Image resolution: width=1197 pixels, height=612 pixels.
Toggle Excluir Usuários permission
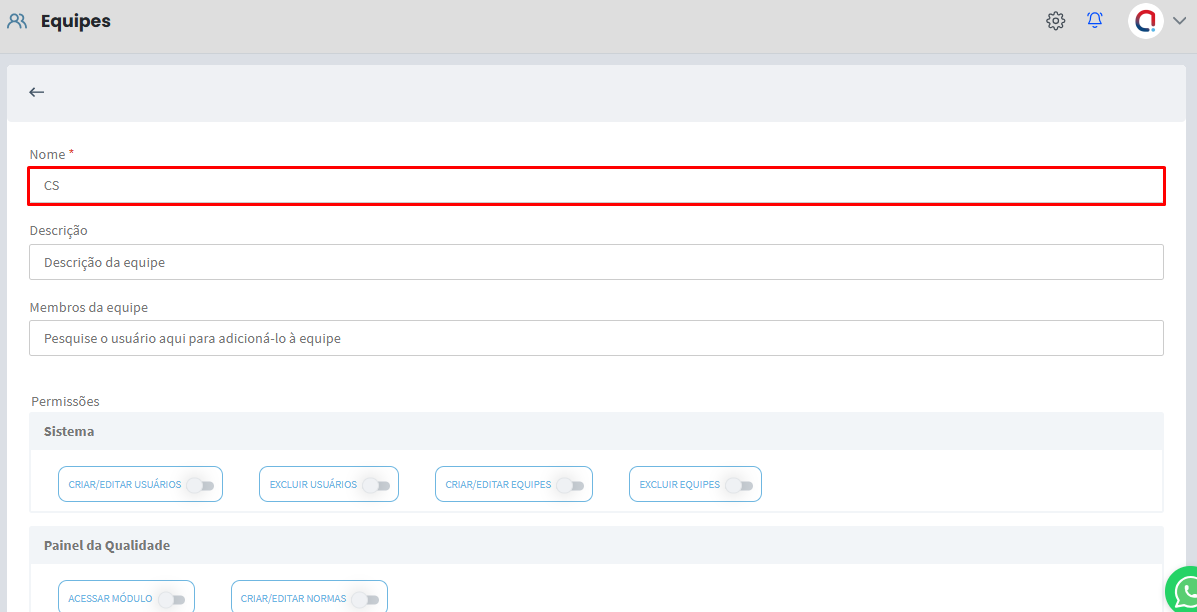[x=377, y=485]
